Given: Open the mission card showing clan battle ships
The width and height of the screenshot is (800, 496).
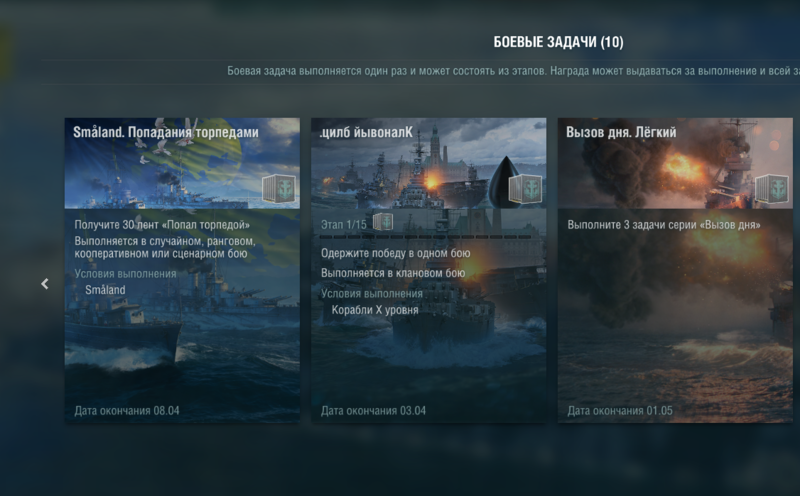Looking at the screenshot, I should [x=429, y=270].
